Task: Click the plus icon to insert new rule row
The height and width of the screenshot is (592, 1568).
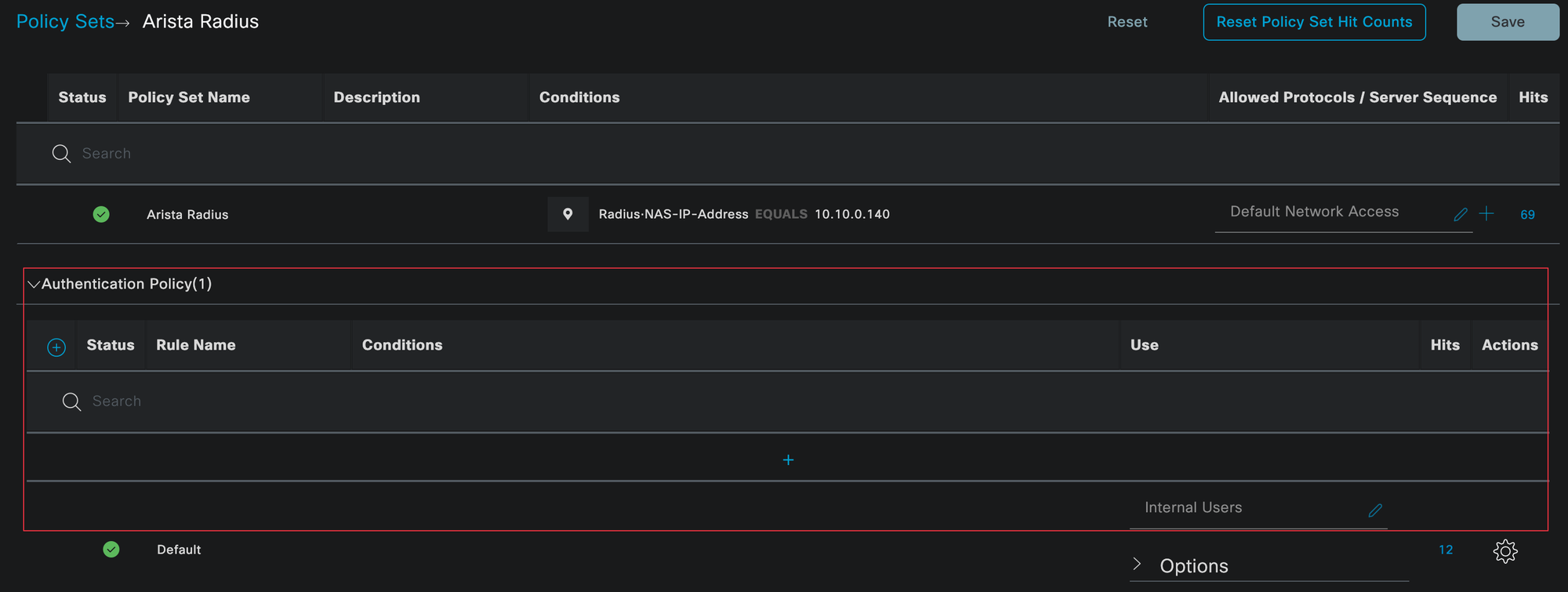Action: point(788,460)
